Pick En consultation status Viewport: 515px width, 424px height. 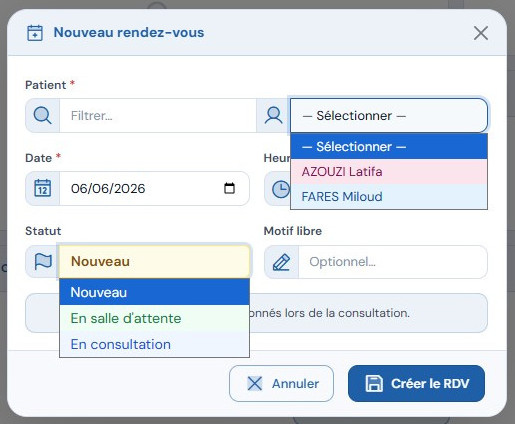154,344
